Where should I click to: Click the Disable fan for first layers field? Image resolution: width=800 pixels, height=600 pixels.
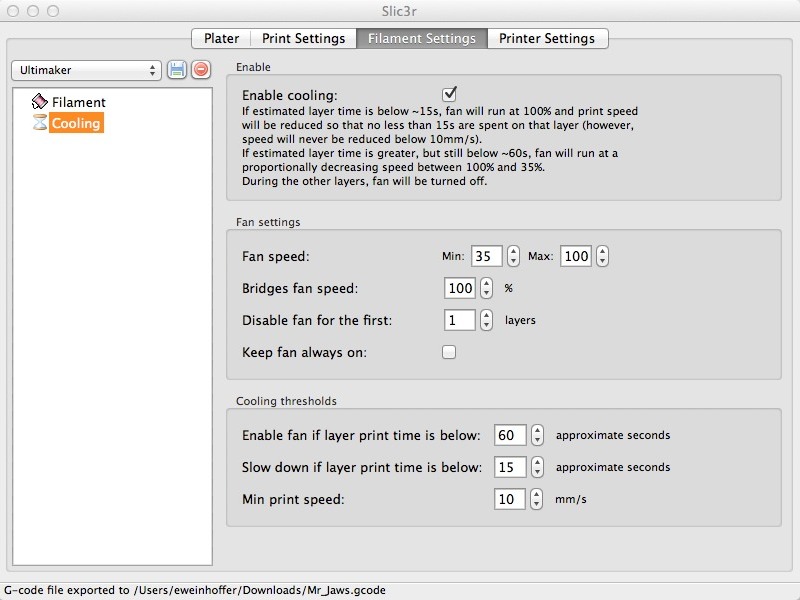(460, 320)
